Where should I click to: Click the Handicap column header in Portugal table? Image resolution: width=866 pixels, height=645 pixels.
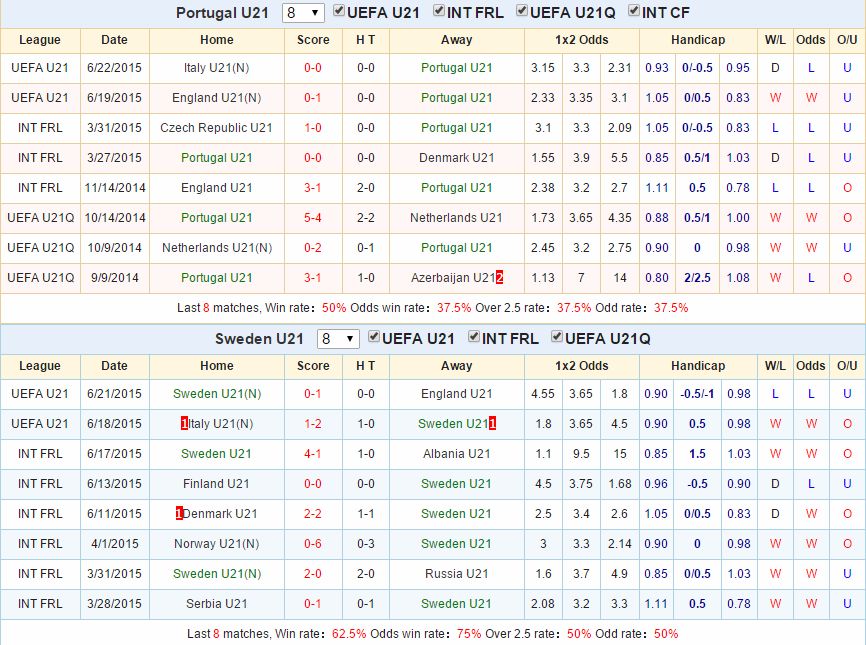click(x=698, y=40)
